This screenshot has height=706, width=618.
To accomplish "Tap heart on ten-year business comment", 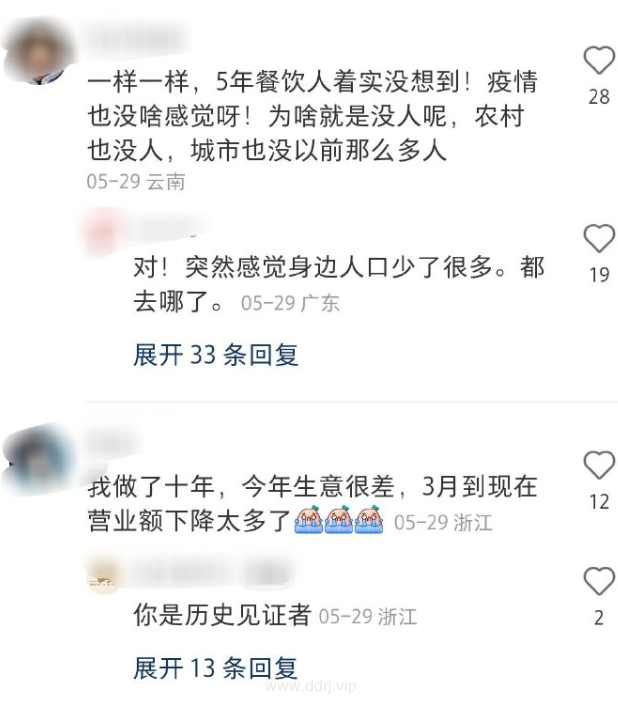I will coord(599,464).
